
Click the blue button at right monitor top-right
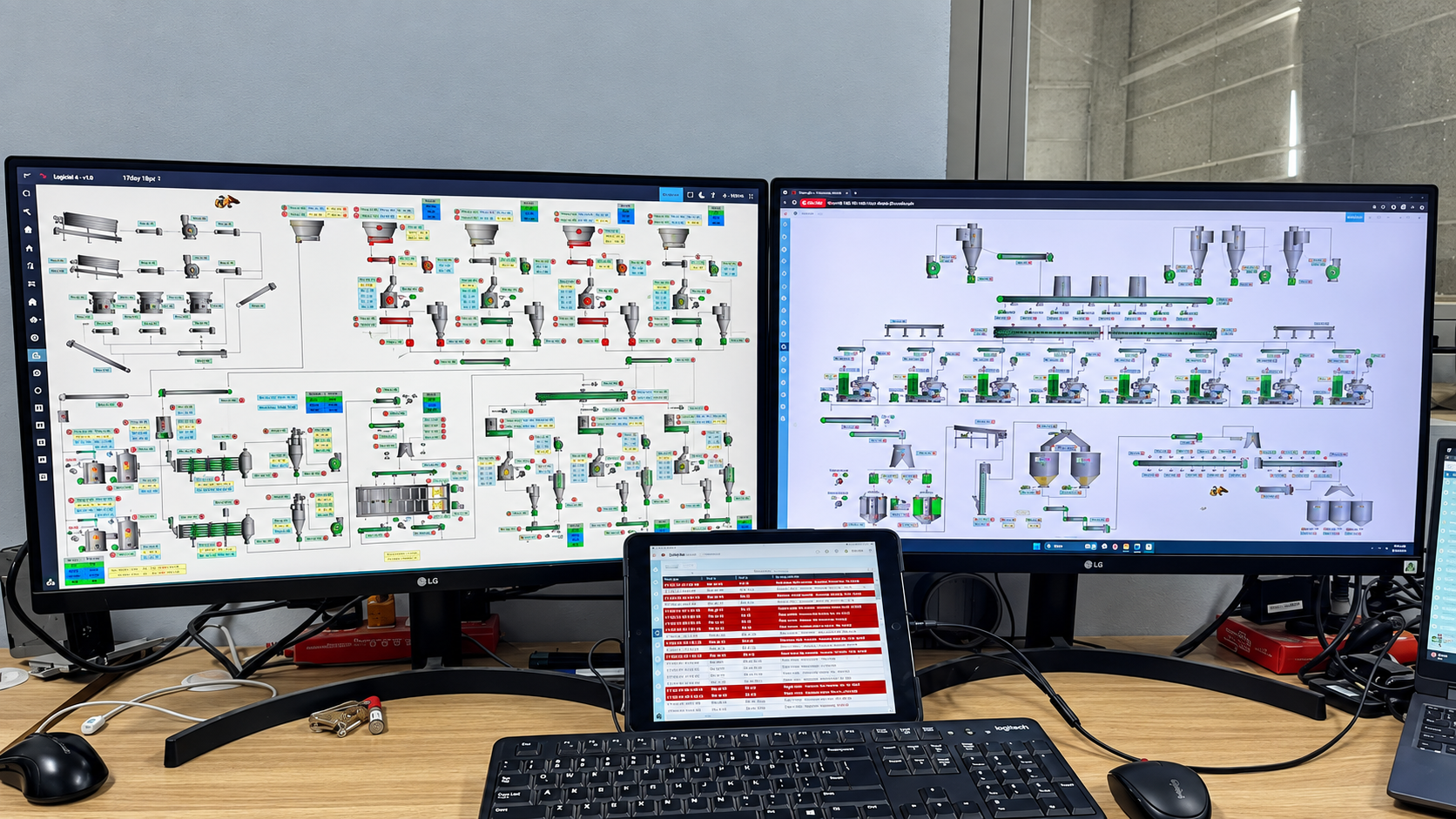point(1354,217)
